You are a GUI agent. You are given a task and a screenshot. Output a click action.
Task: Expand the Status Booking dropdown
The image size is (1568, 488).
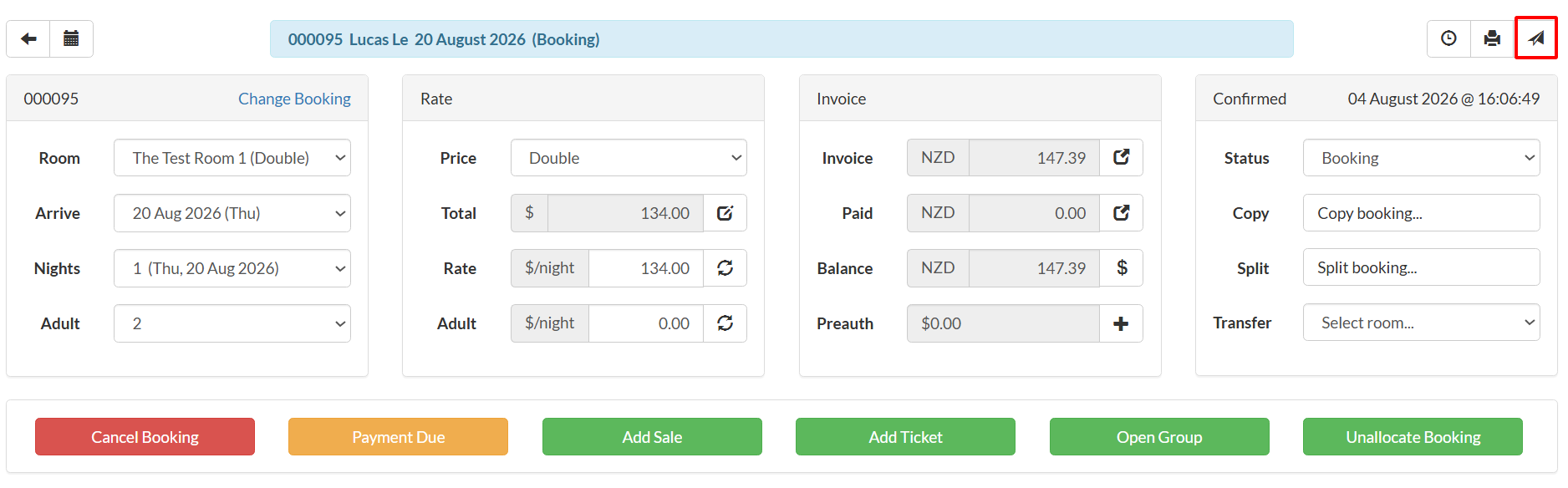tap(1421, 158)
